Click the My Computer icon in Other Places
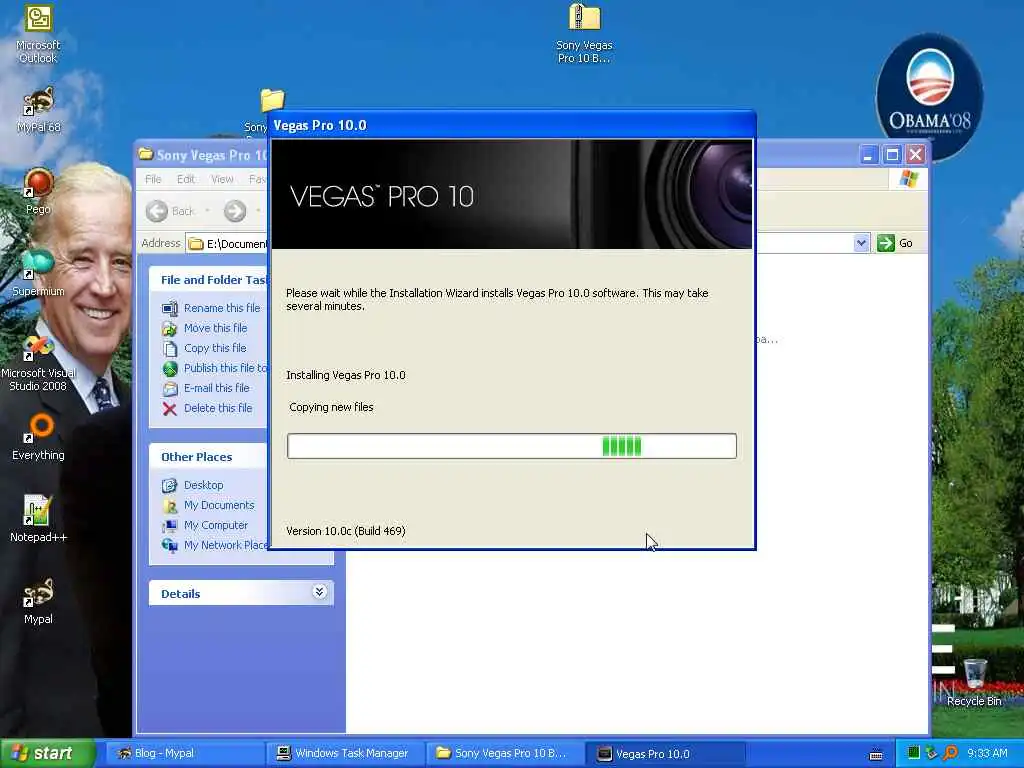The width and height of the screenshot is (1024, 768). coord(170,526)
